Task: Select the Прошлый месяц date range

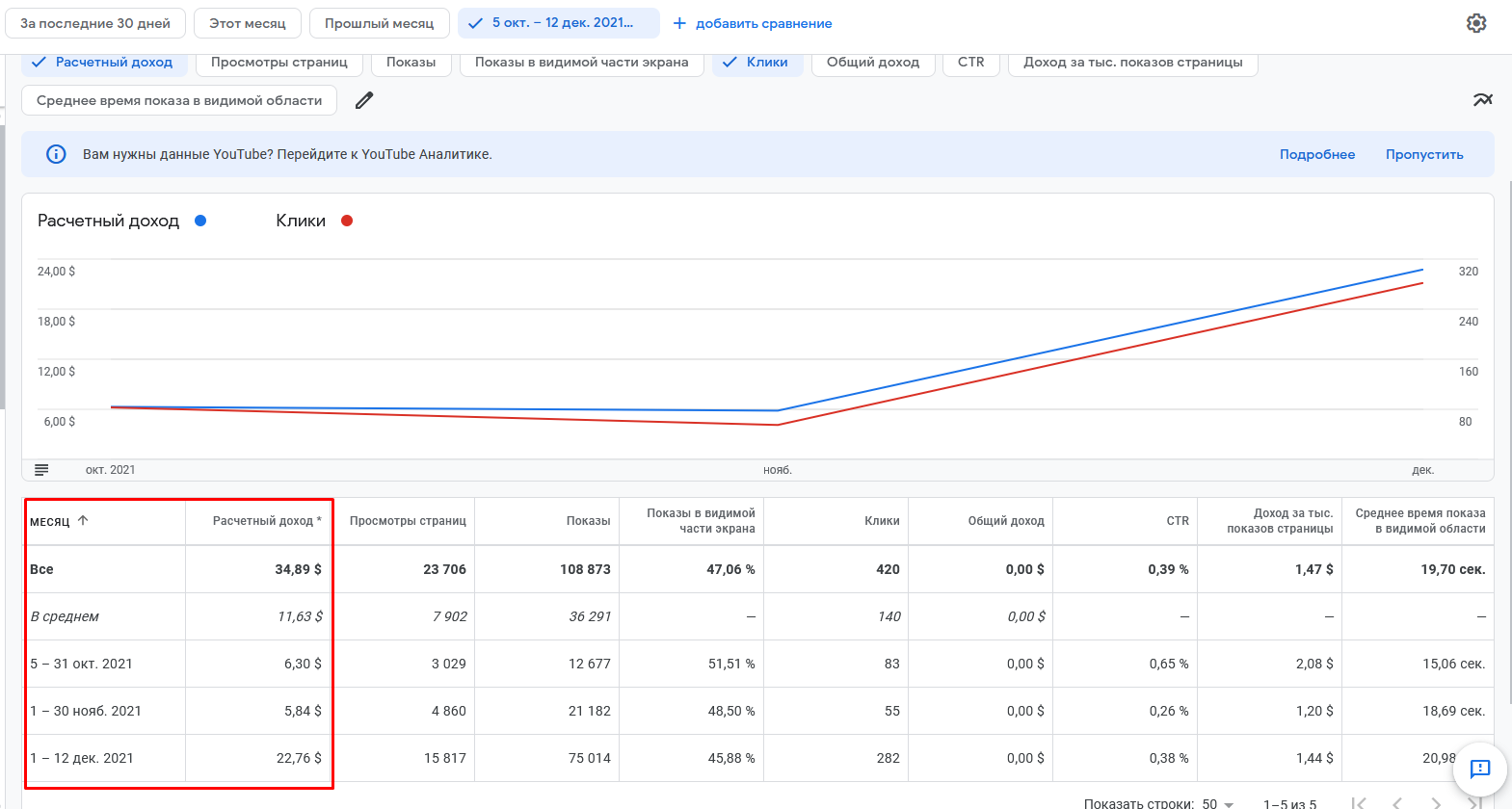Action: pyautogui.click(x=379, y=23)
